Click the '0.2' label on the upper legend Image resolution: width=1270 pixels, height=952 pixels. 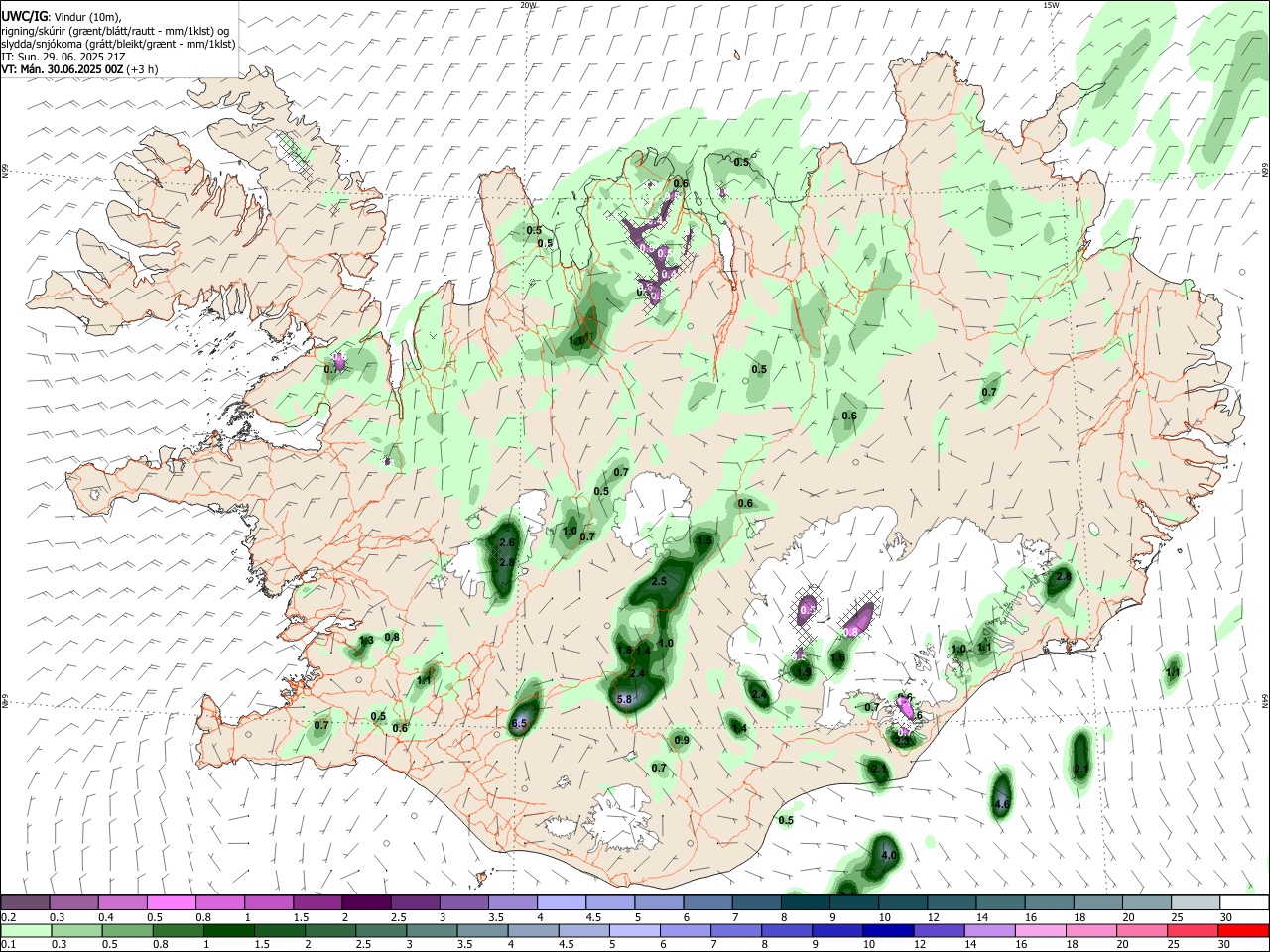click(x=9, y=917)
